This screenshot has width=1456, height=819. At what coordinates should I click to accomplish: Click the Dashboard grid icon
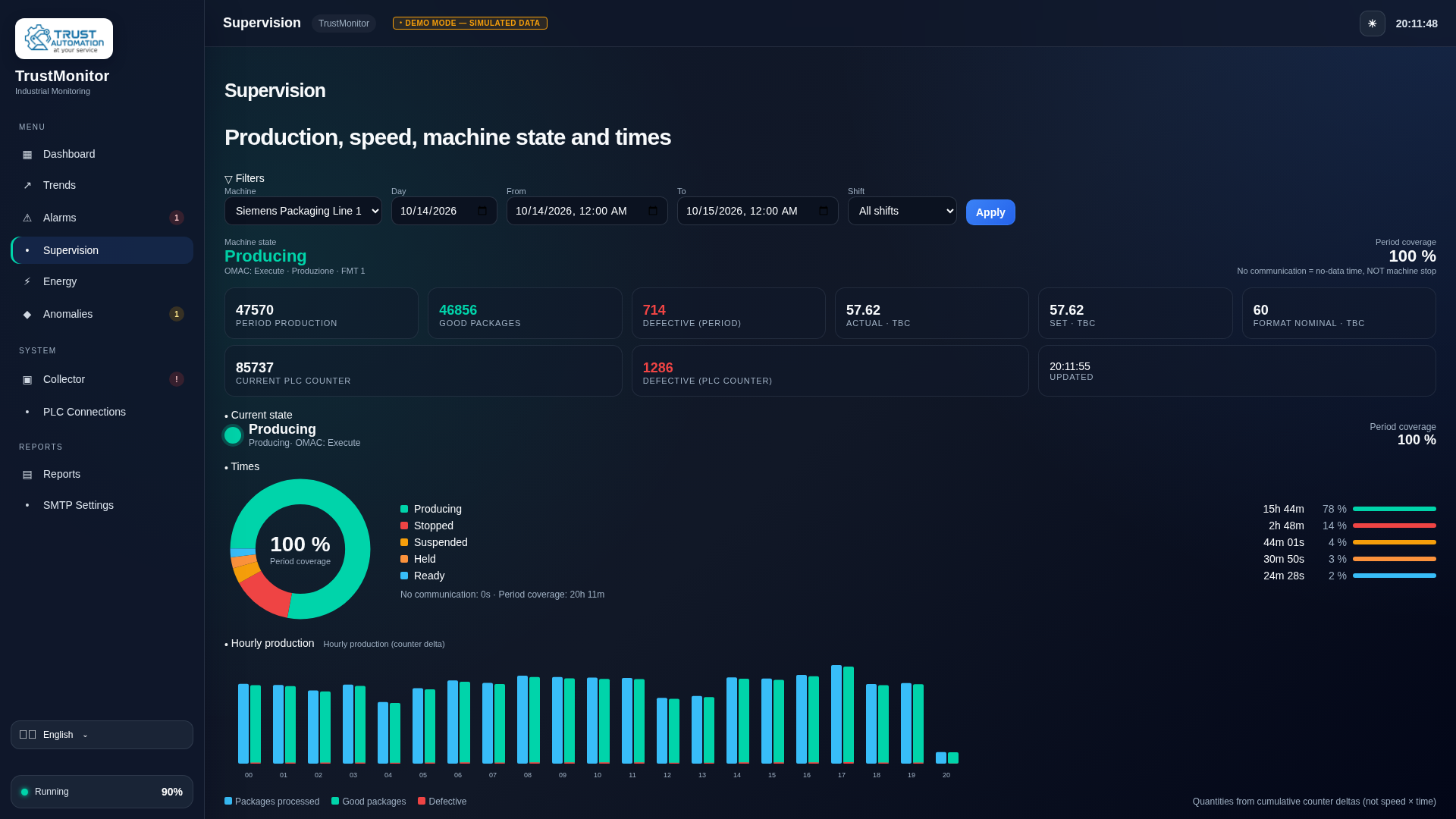27,155
